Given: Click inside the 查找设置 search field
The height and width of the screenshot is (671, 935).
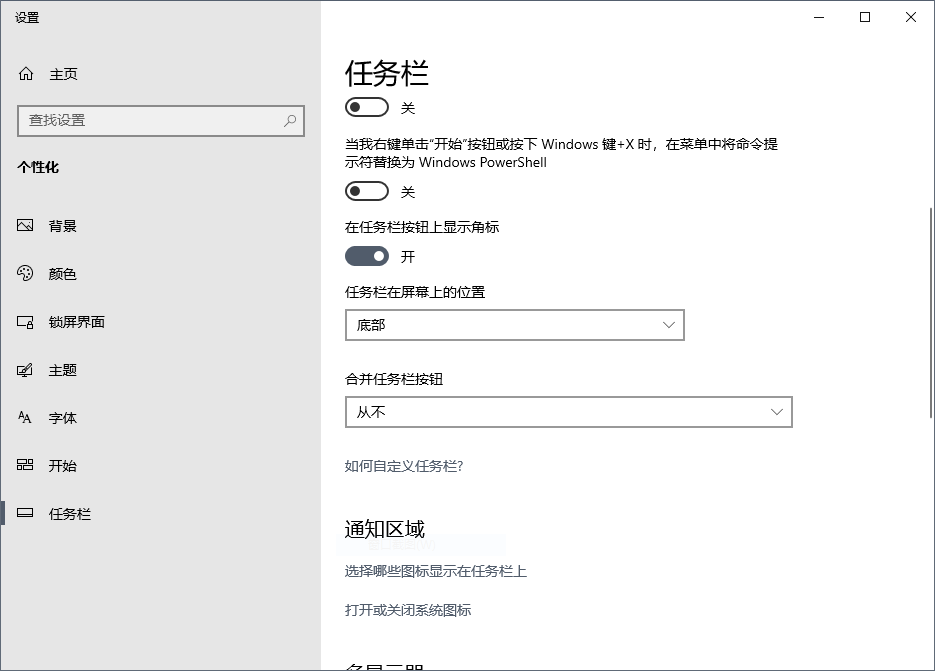Looking at the screenshot, I should 150,120.
